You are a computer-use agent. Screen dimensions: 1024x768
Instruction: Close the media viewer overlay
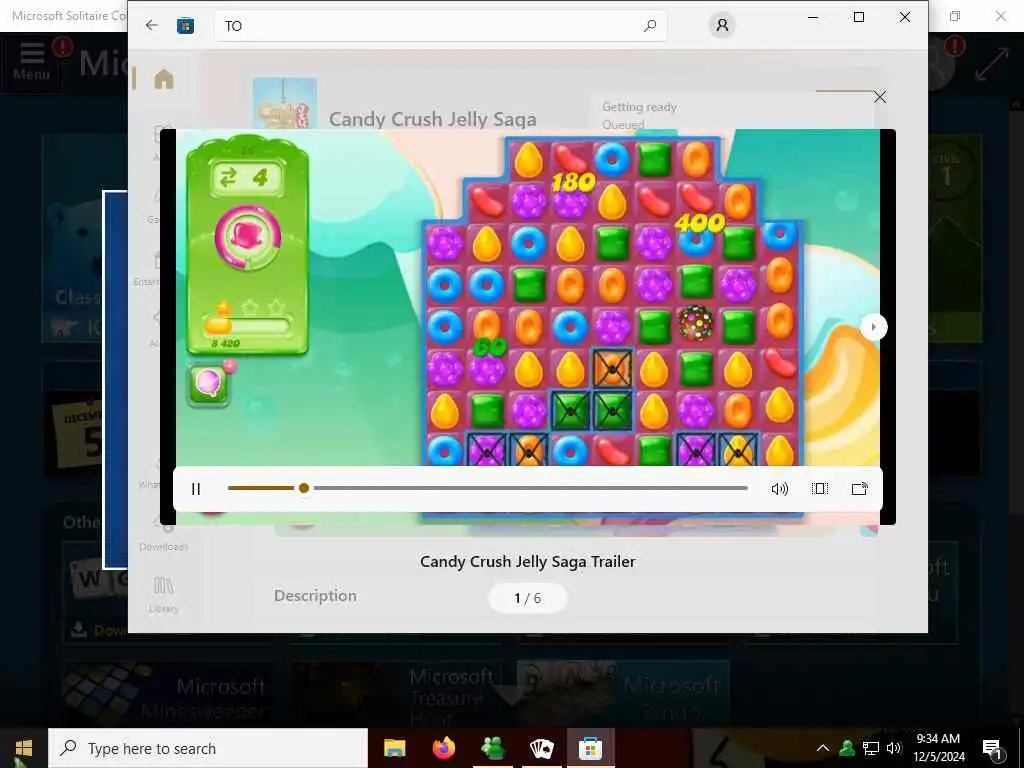(x=880, y=97)
